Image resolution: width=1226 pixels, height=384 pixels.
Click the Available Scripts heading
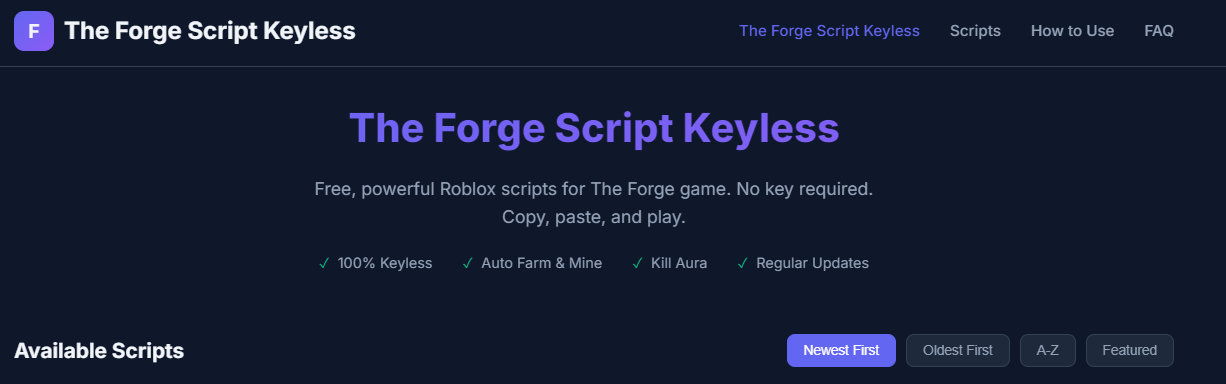pyautogui.click(x=99, y=351)
